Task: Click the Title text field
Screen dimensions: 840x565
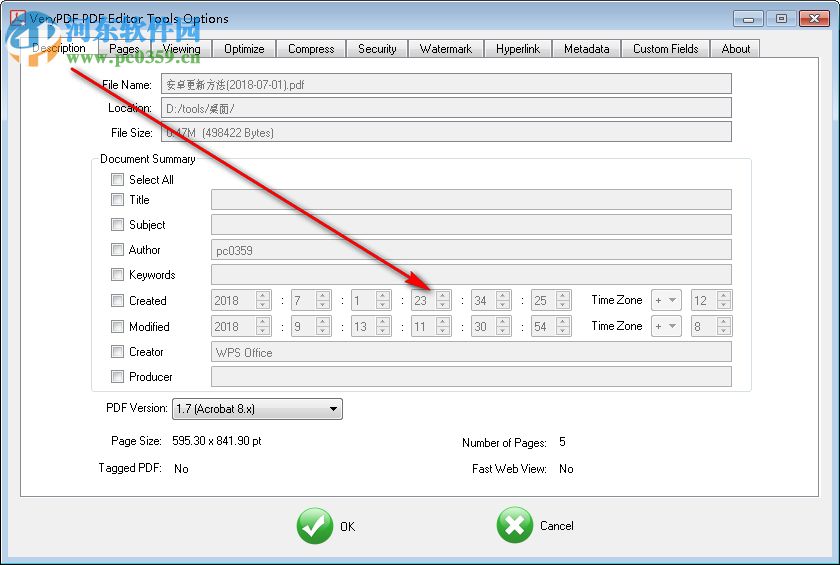Action: point(471,200)
